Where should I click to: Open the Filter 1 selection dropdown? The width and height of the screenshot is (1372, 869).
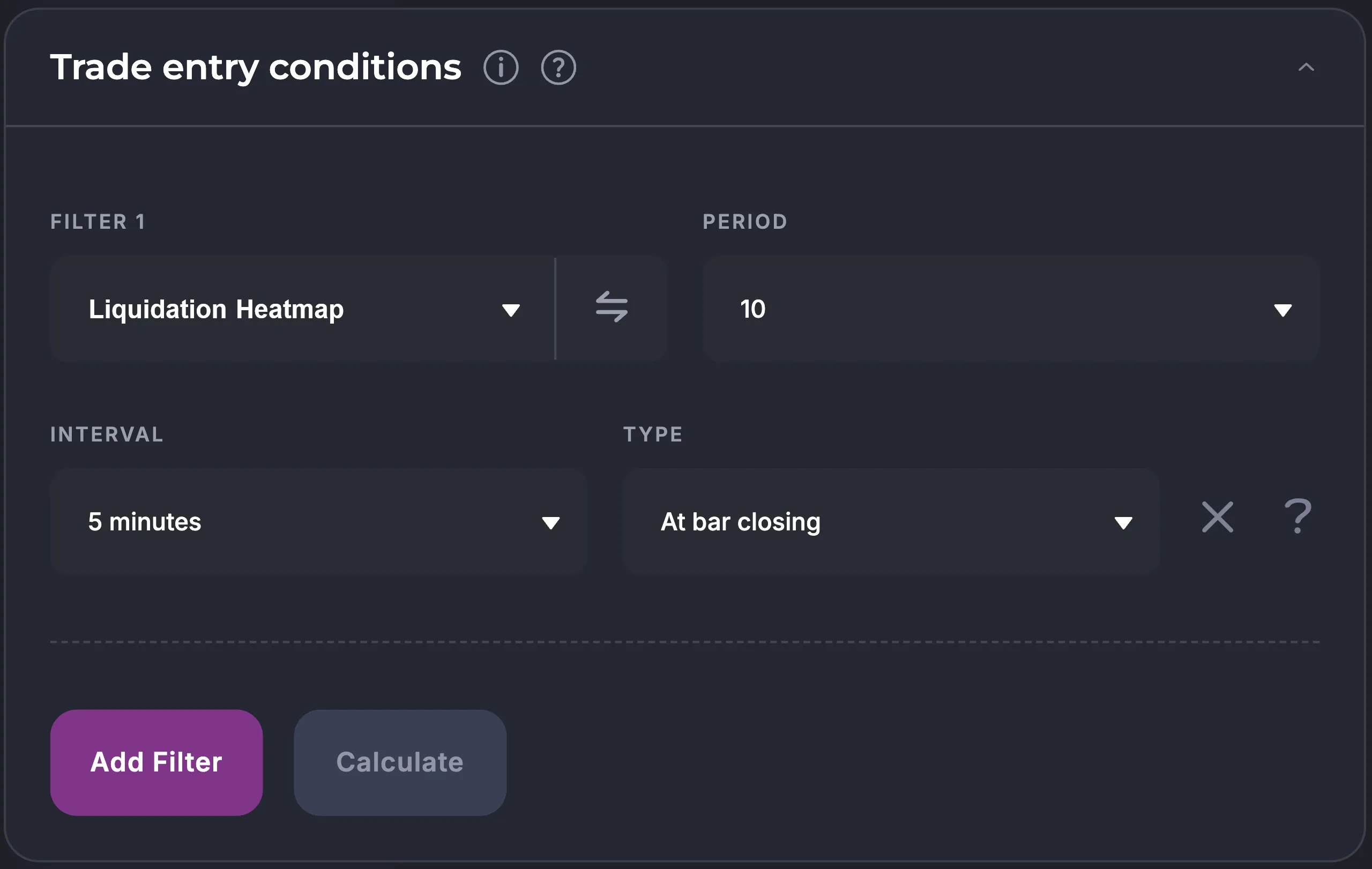302,309
